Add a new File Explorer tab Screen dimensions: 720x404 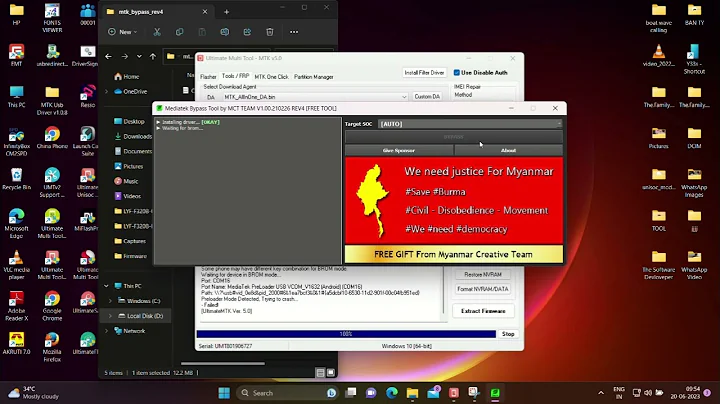[226, 12]
